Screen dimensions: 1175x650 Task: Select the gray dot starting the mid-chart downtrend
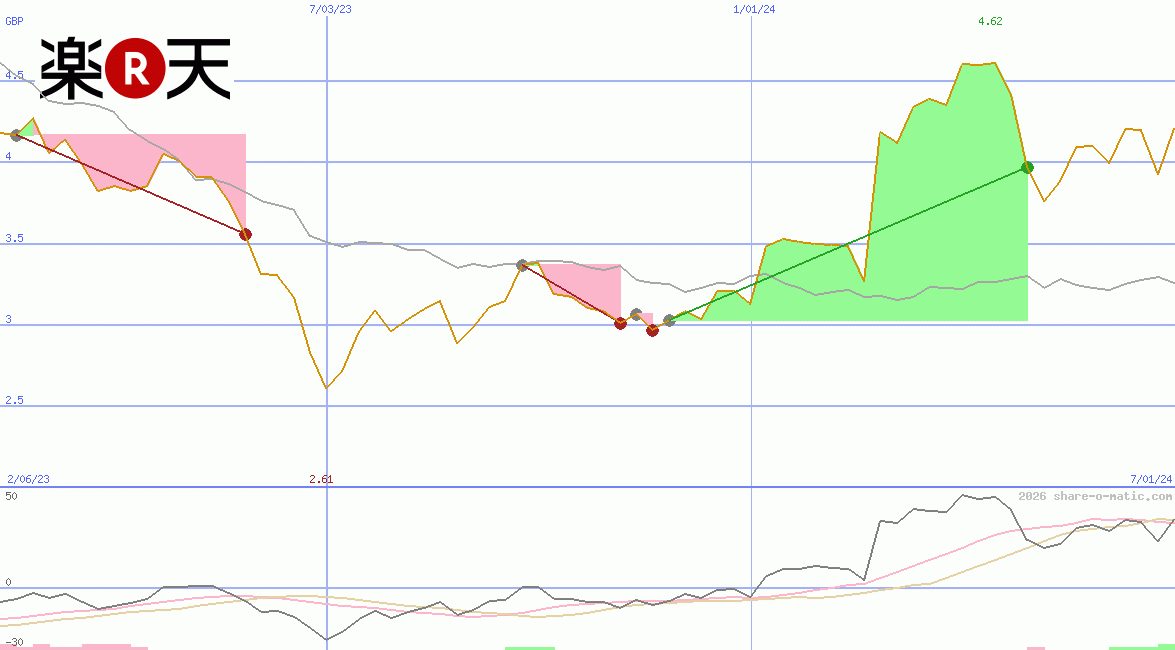tap(521, 265)
